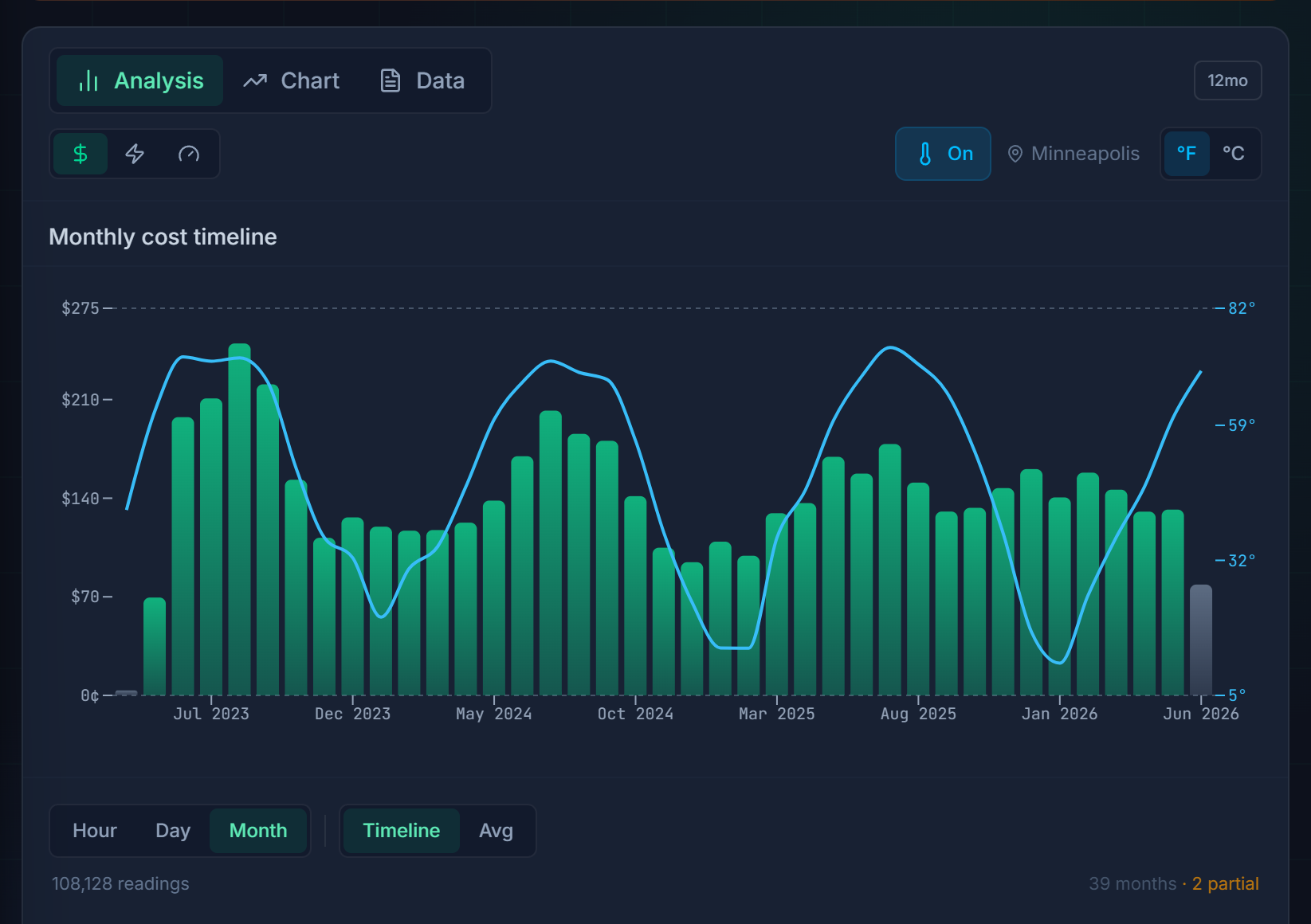Switch temperature units to °F
Viewport: 1311px width, 924px height.
click(x=1187, y=154)
